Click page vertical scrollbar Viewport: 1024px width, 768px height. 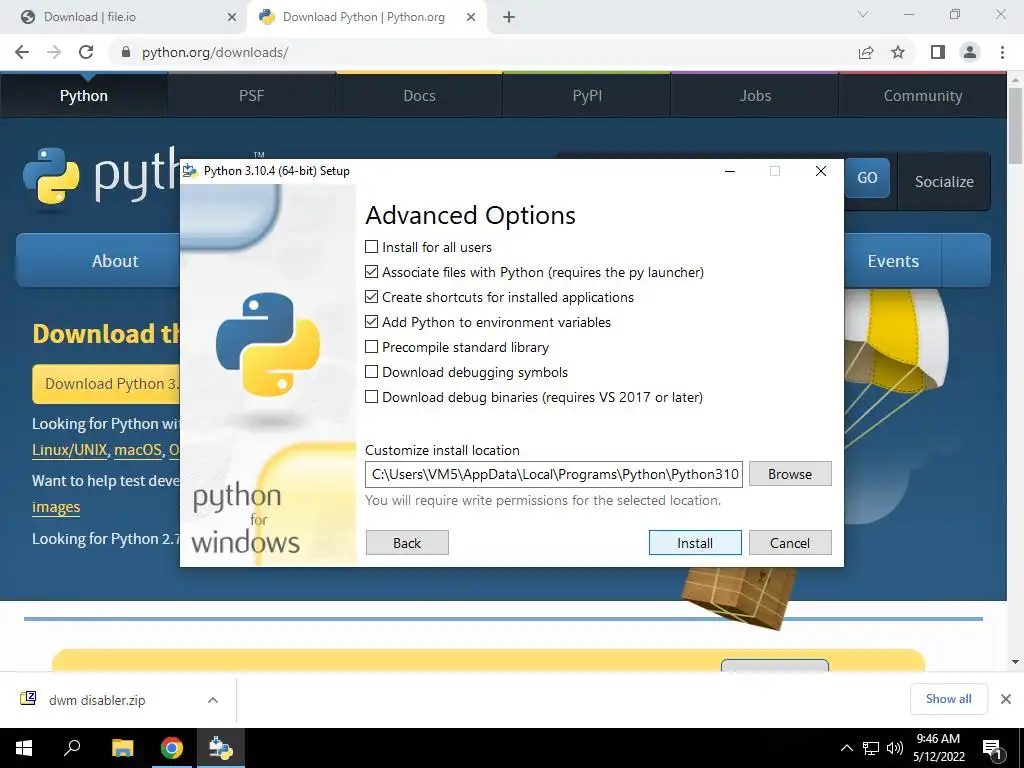click(1015, 126)
